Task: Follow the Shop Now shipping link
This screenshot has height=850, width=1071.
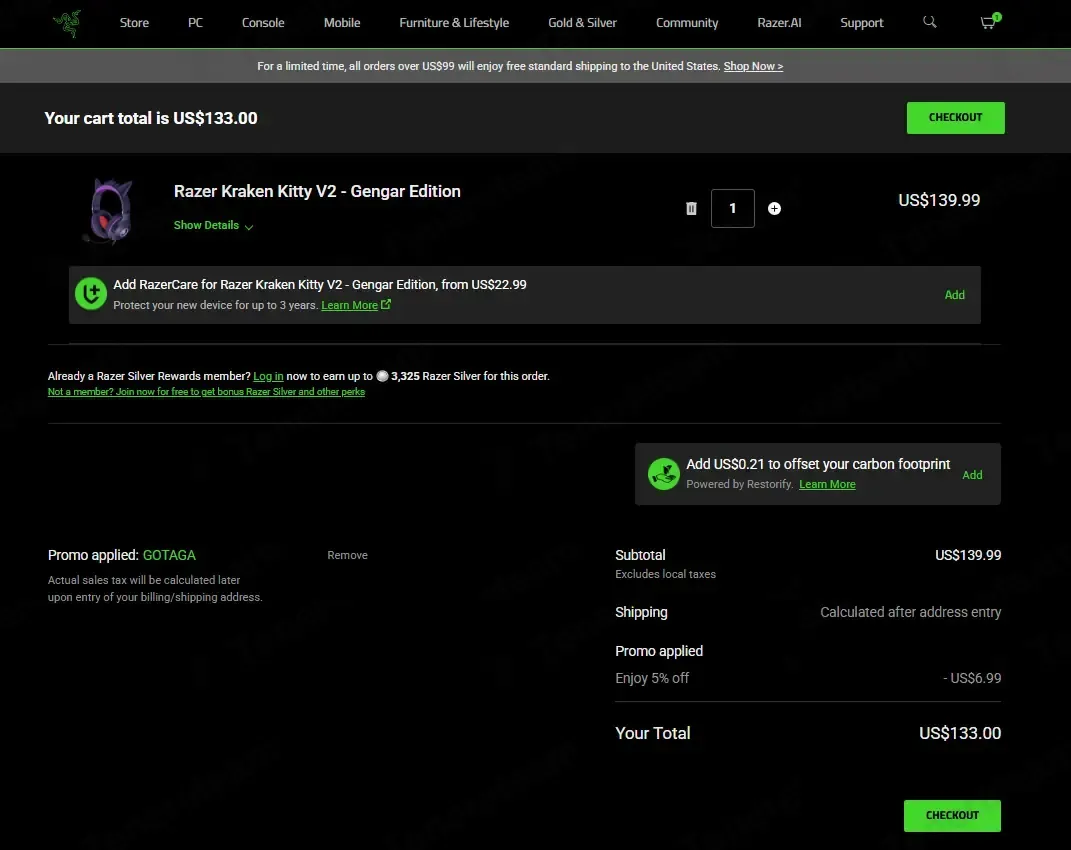Action: pyautogui.click(x=753, y=66)
